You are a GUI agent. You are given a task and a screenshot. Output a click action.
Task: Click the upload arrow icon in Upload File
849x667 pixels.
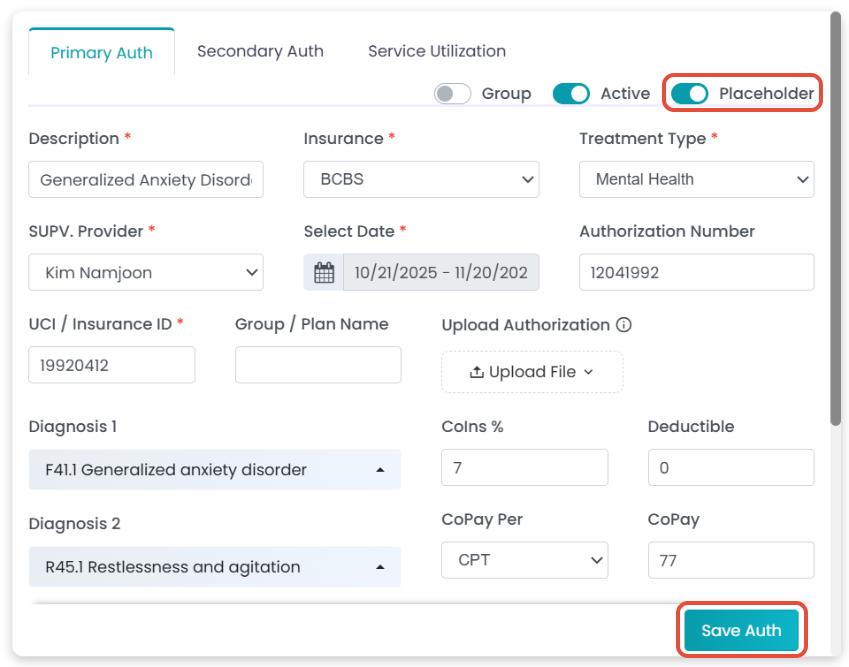coord(477,372)
